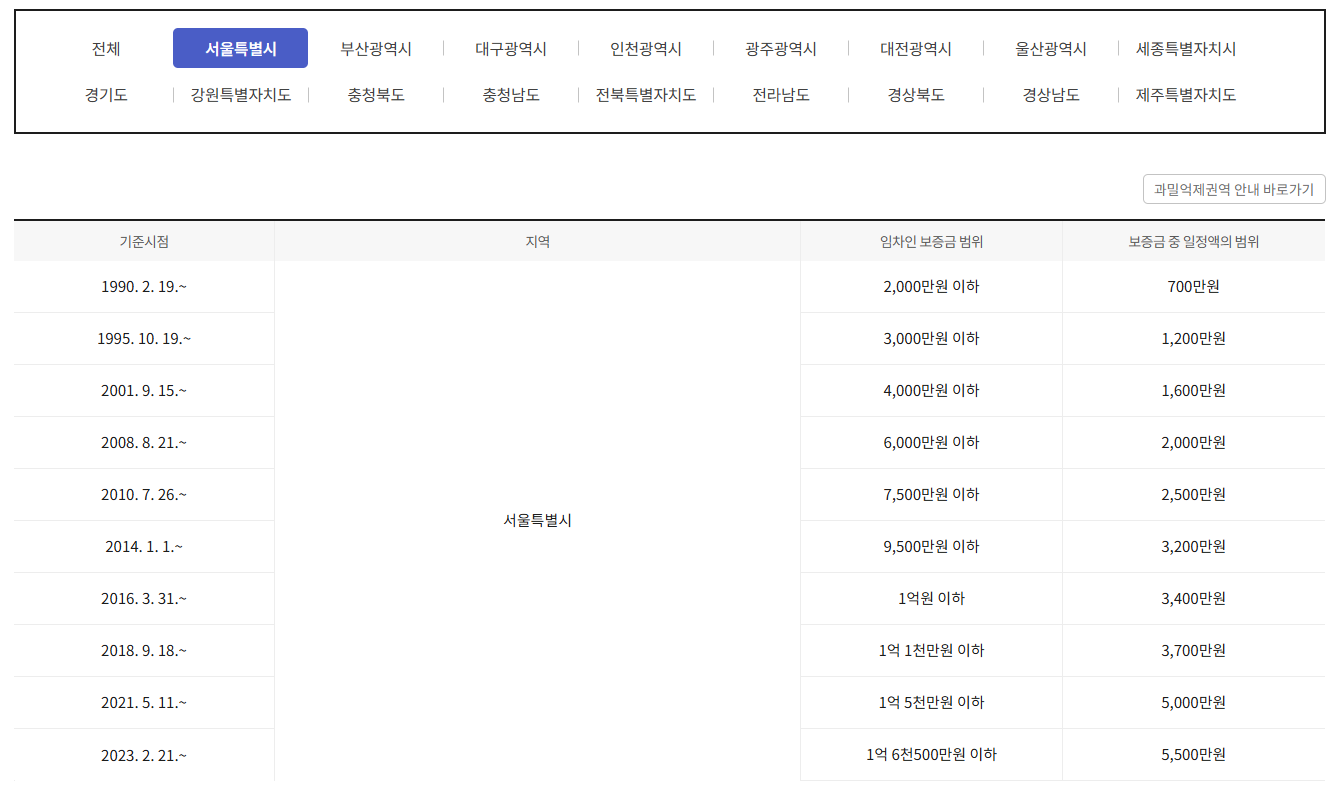Image resolution: width=1329 pixels, height=798 pixels.
Task: Open the 광주광역시 tab
Action: 781,48
